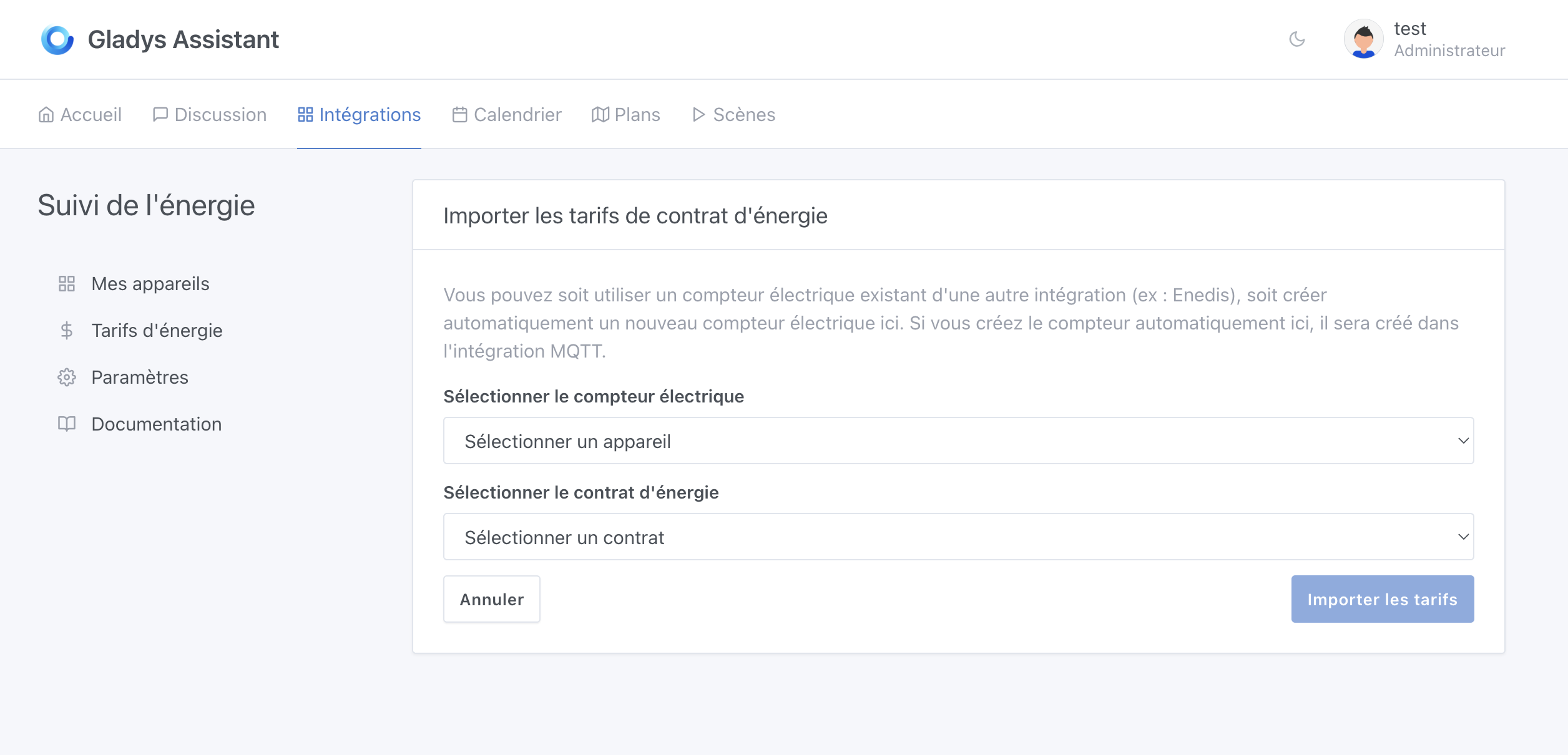Image resolution: width=1568 pixels, height=755 pixels.
Task: Expand the Sélectionner un contrat dropdown
Action: pyautogui.click(x=958, y=537)
